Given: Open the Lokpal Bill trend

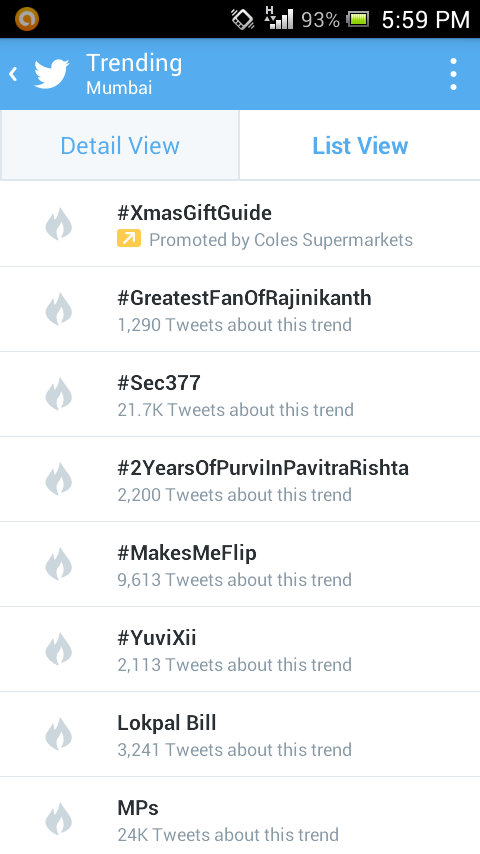Looking at the screenshot, I should click(240, 734).
